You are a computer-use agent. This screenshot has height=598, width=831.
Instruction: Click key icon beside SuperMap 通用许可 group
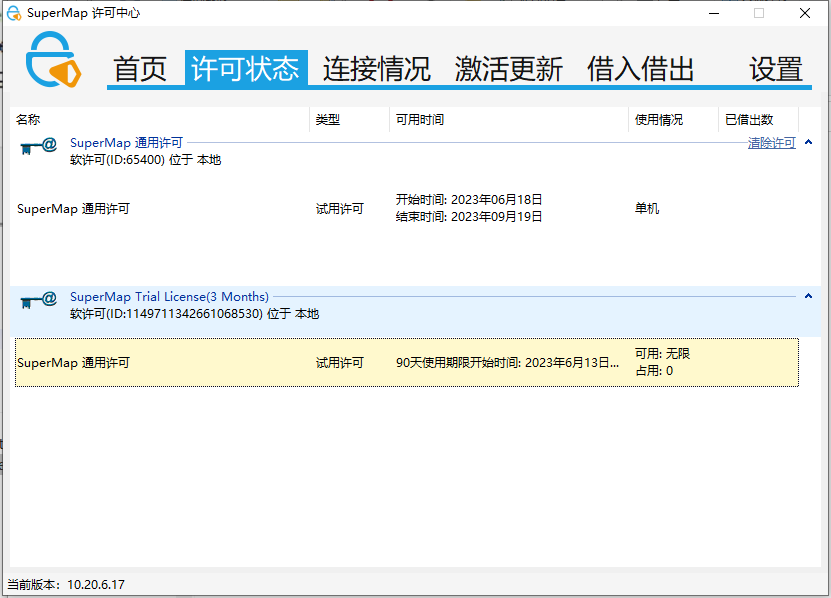click(38, 146)
